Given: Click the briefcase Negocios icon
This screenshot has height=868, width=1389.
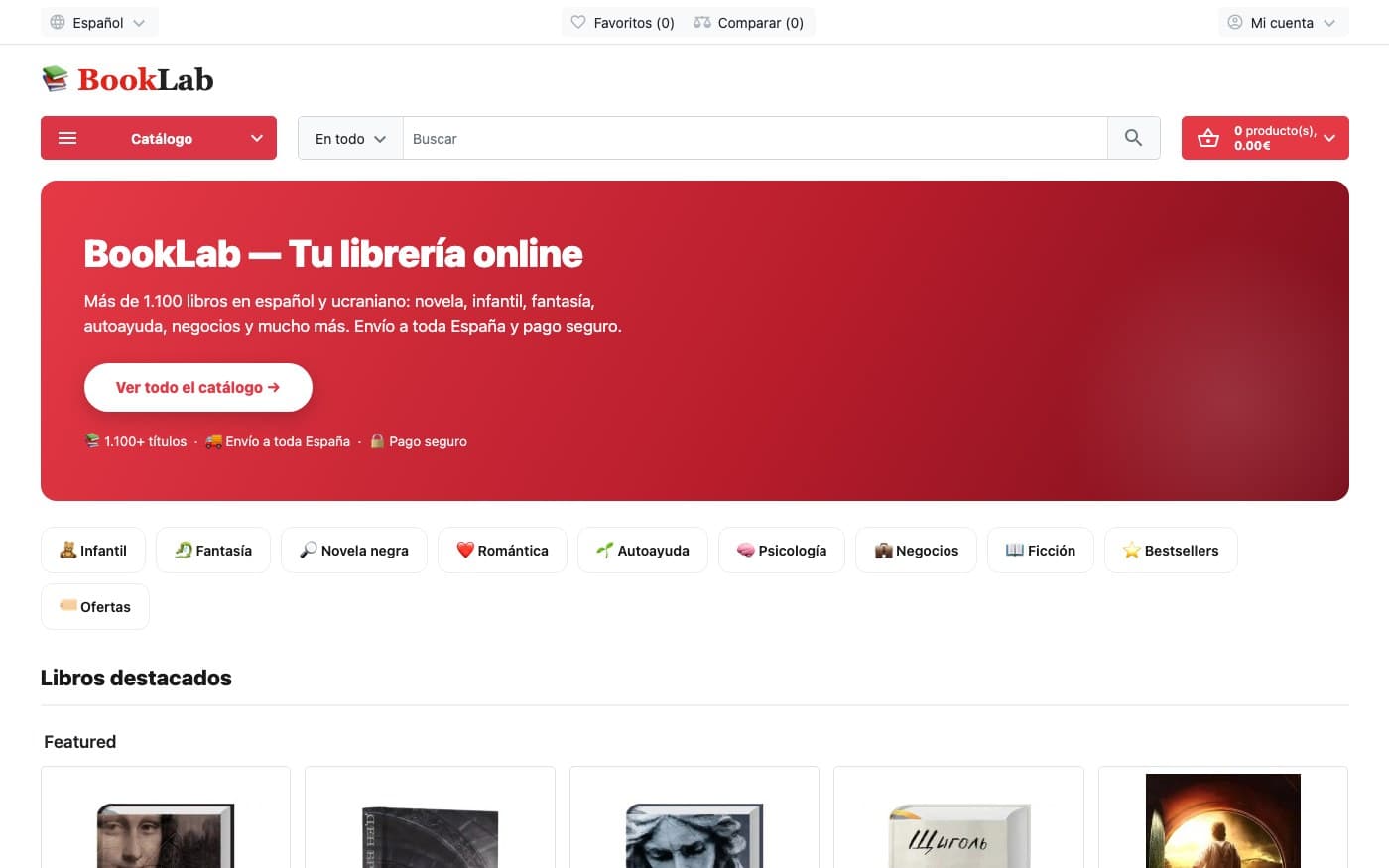Looking at the screenshot, I should [883, 550].
